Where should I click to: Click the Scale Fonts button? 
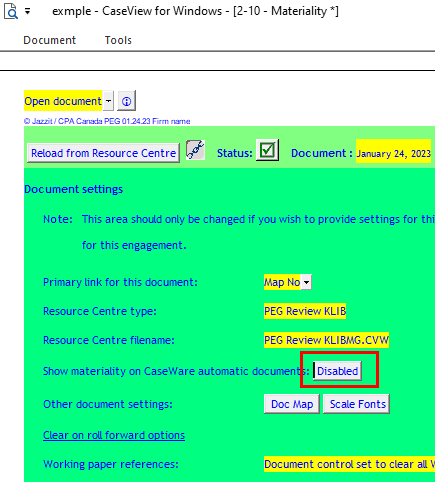pos(356,404)
